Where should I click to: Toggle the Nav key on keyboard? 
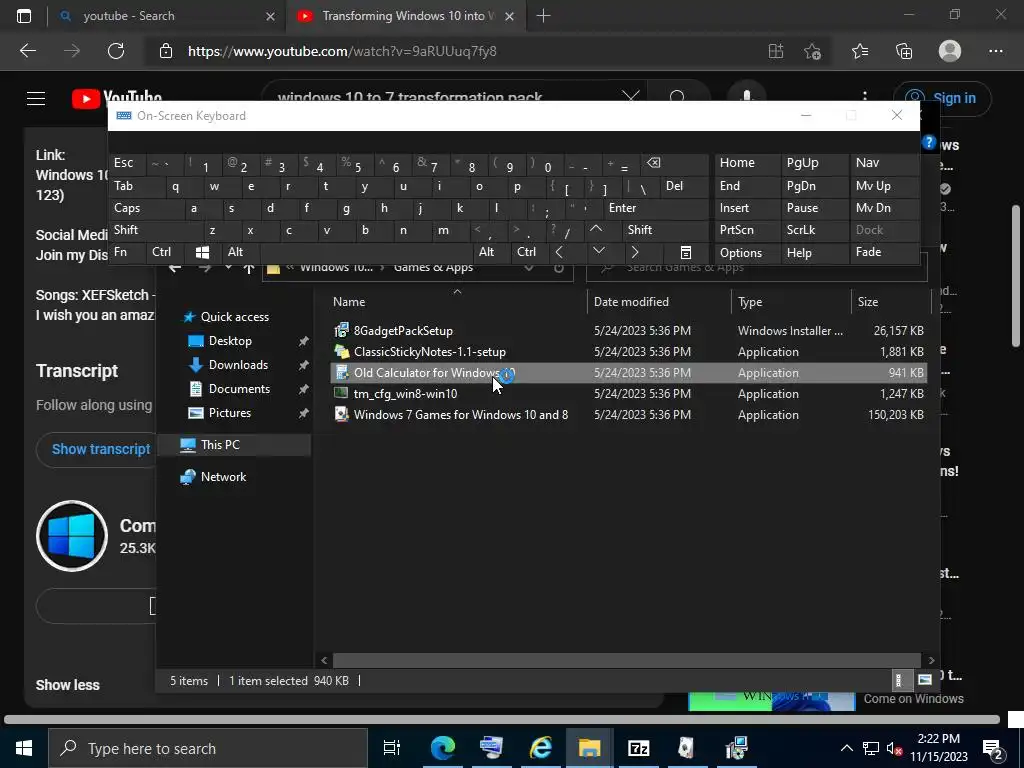(x=884, y=163)
